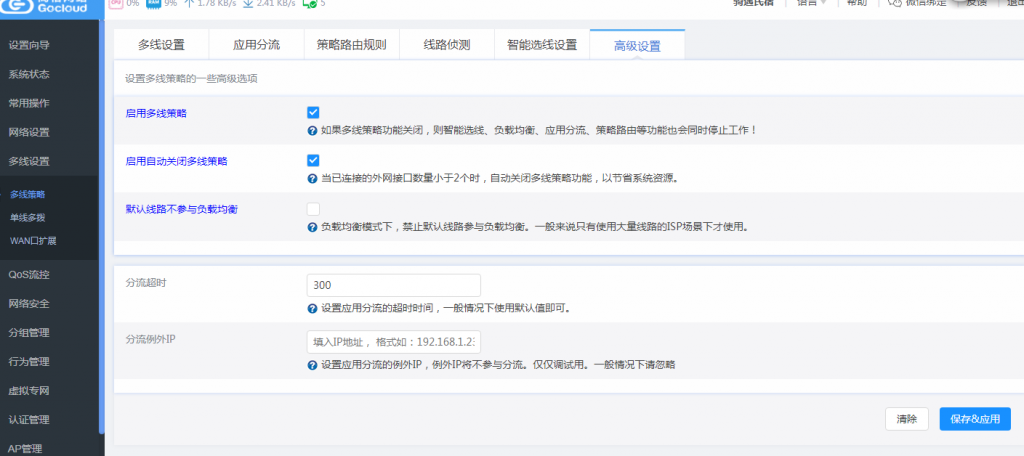Click help icon below 分流例外IP field
Screen dimensions: 1024x456
pos(313,365)
